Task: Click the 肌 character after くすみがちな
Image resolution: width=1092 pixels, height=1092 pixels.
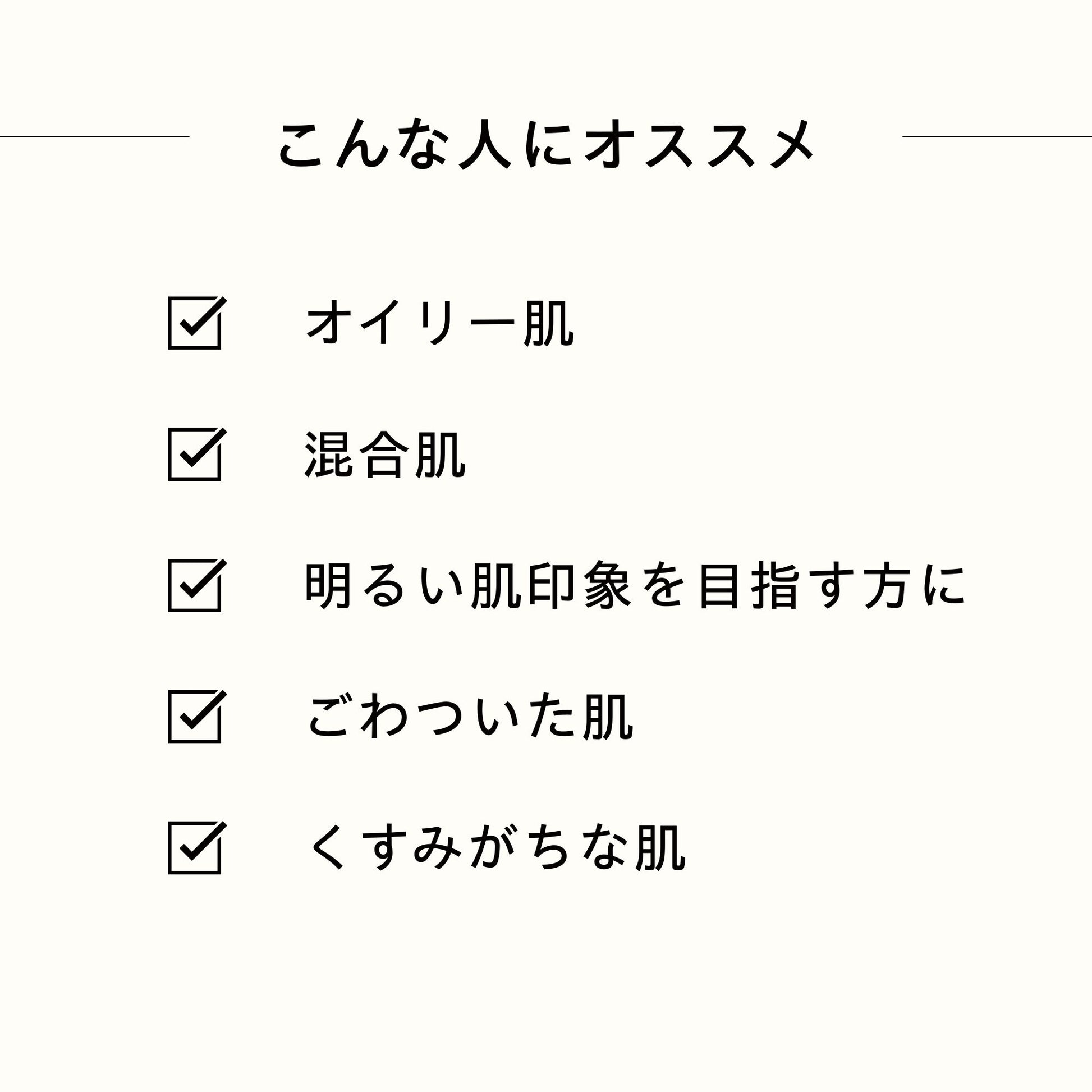Action: 660,848
